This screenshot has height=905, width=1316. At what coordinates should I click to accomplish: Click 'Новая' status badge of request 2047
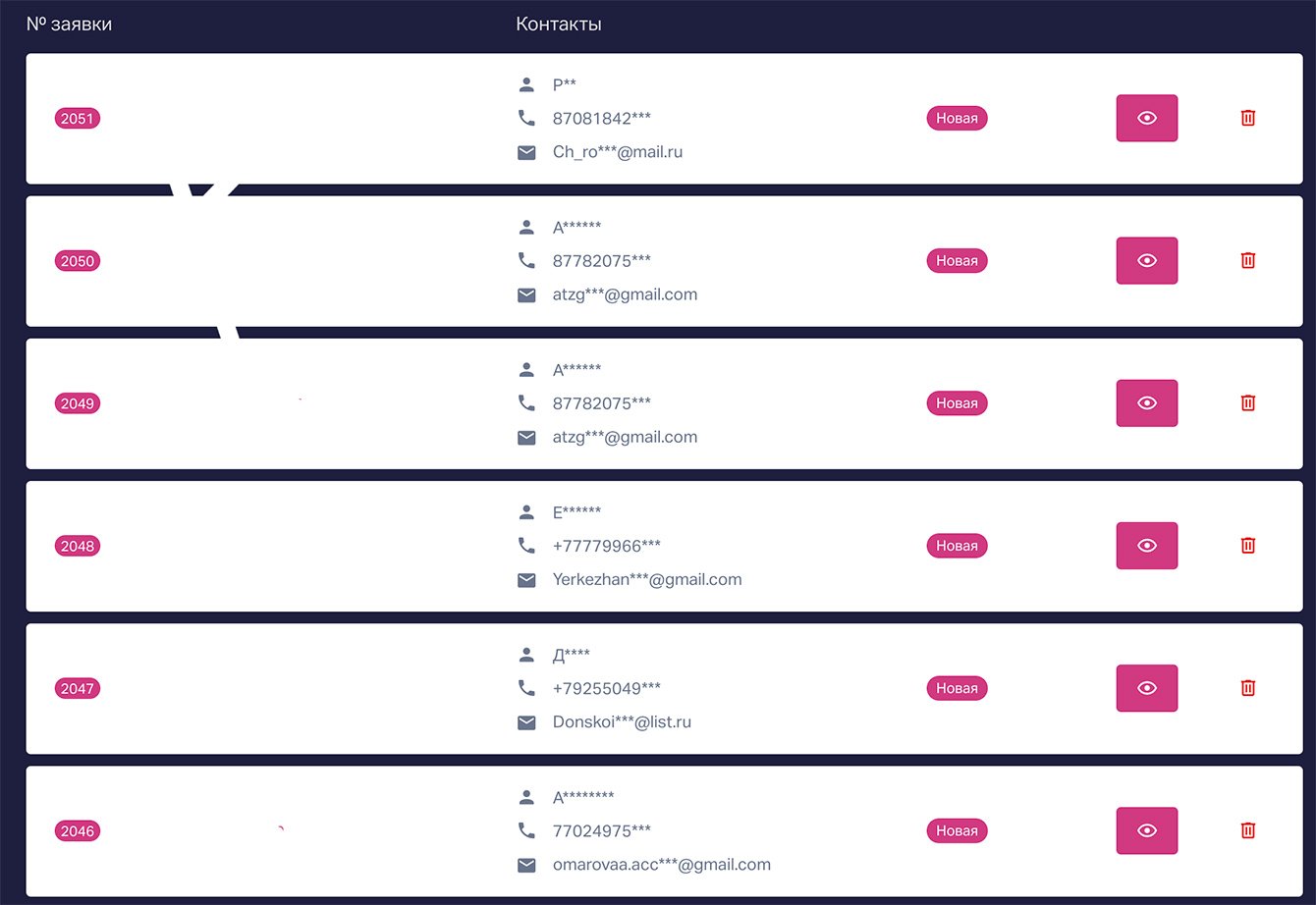[x=957, y=688]
